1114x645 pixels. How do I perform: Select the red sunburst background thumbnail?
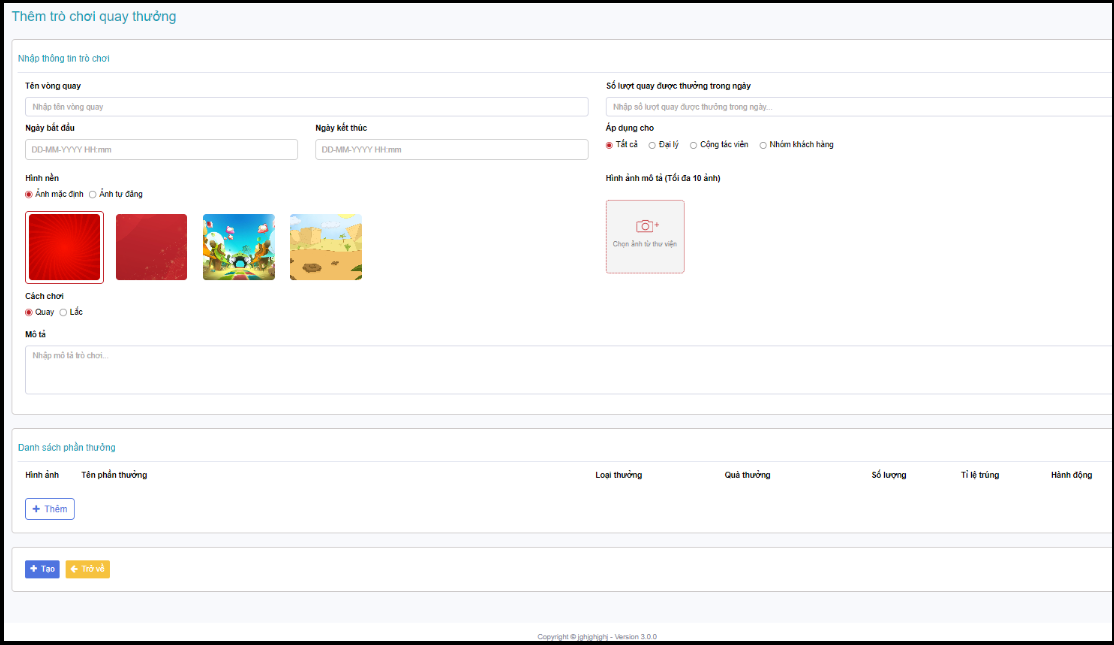pyautogui.click(x=65, y=247)
